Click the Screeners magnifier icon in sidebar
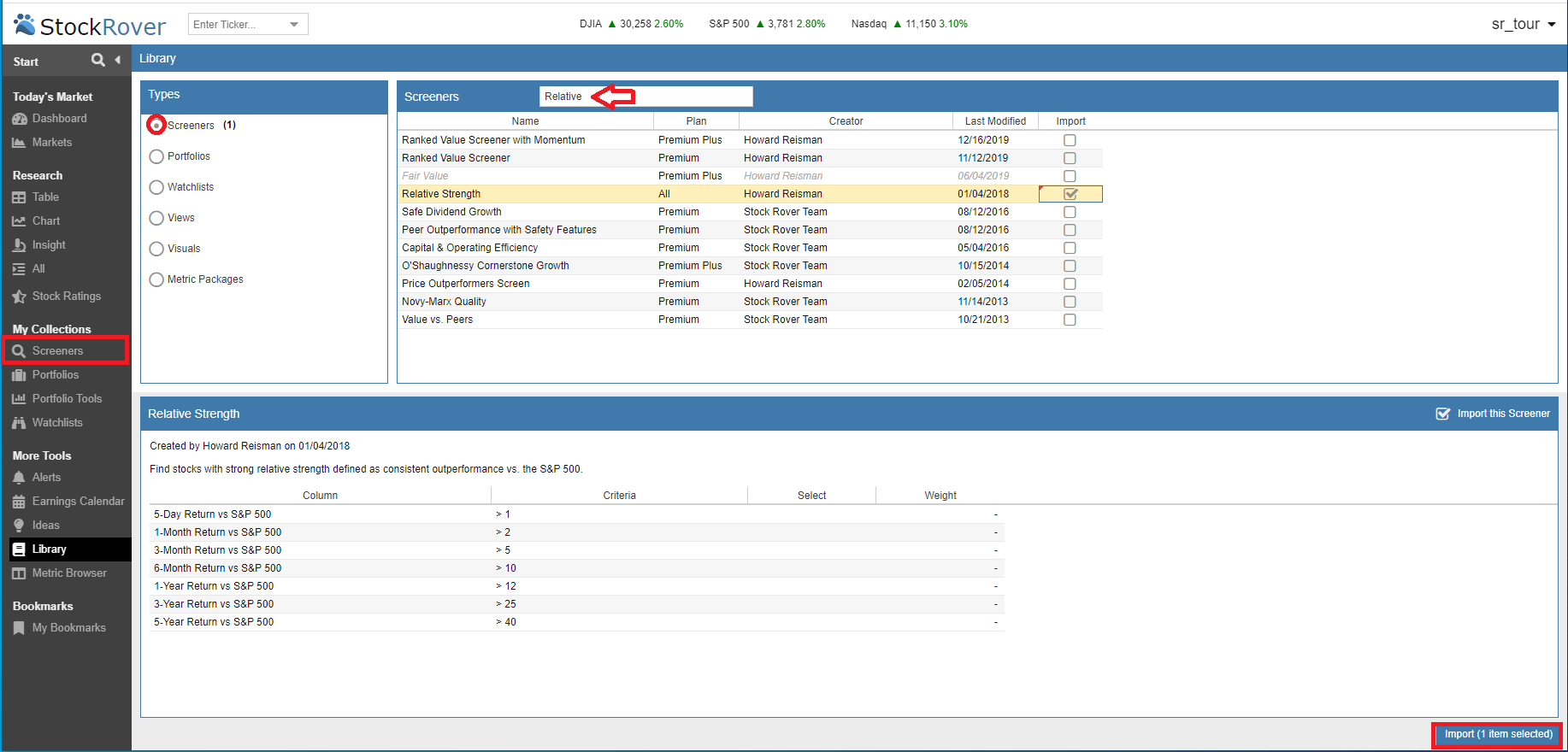Screen dimensions: 1568x752 [19, 351]
